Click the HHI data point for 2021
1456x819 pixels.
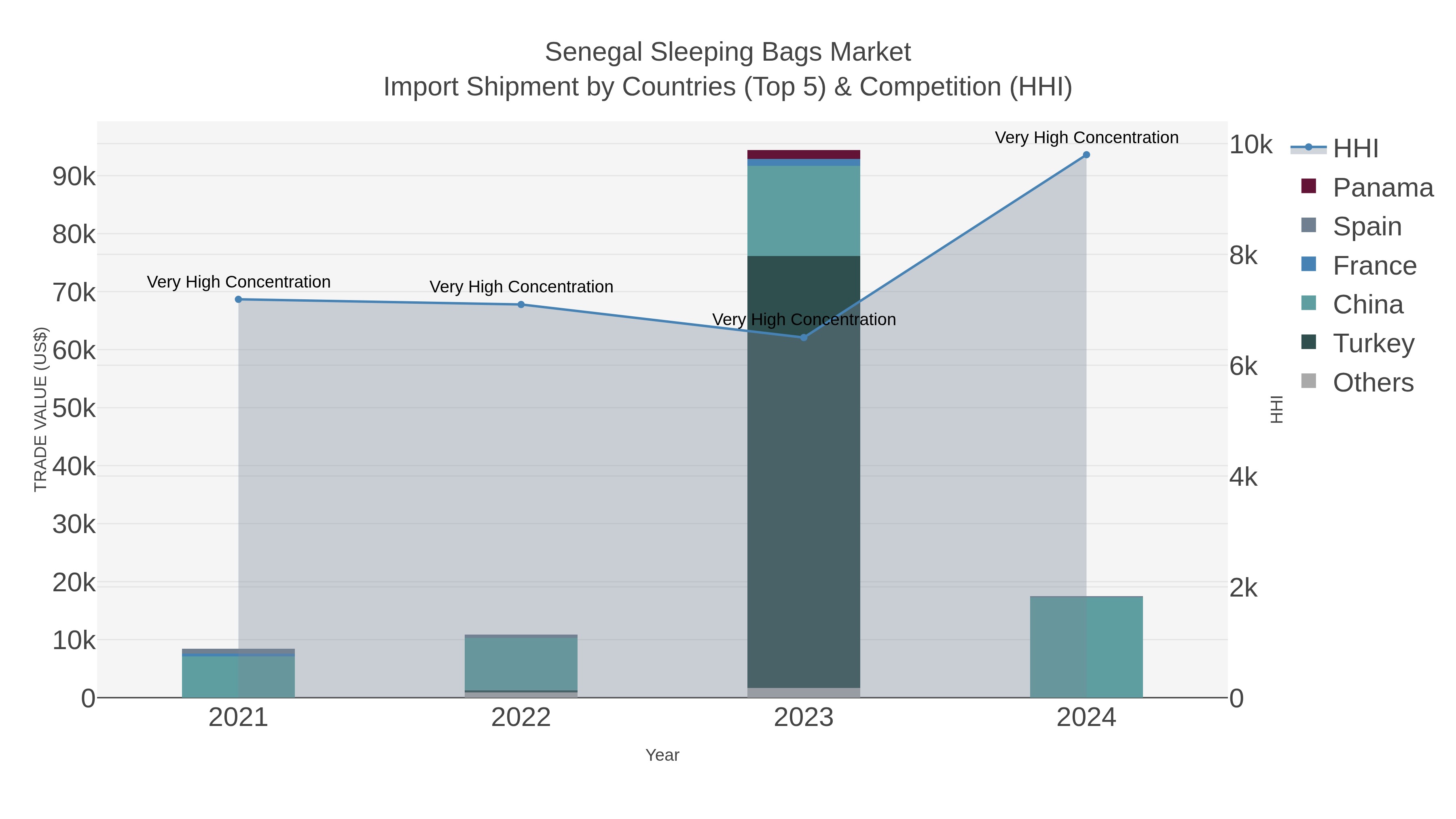pyautogui.click(x=239, y=300)
